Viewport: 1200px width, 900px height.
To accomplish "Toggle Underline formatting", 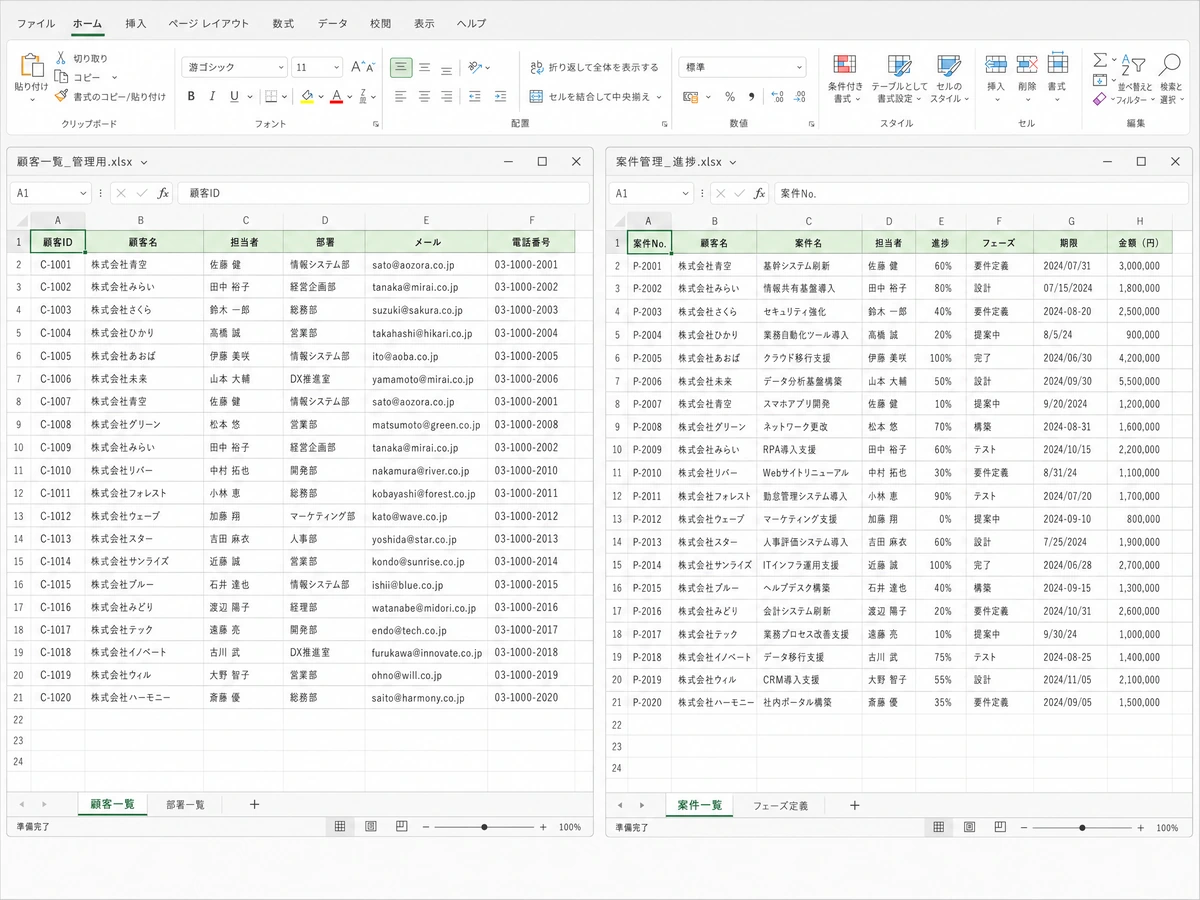I will coord(234,96).
